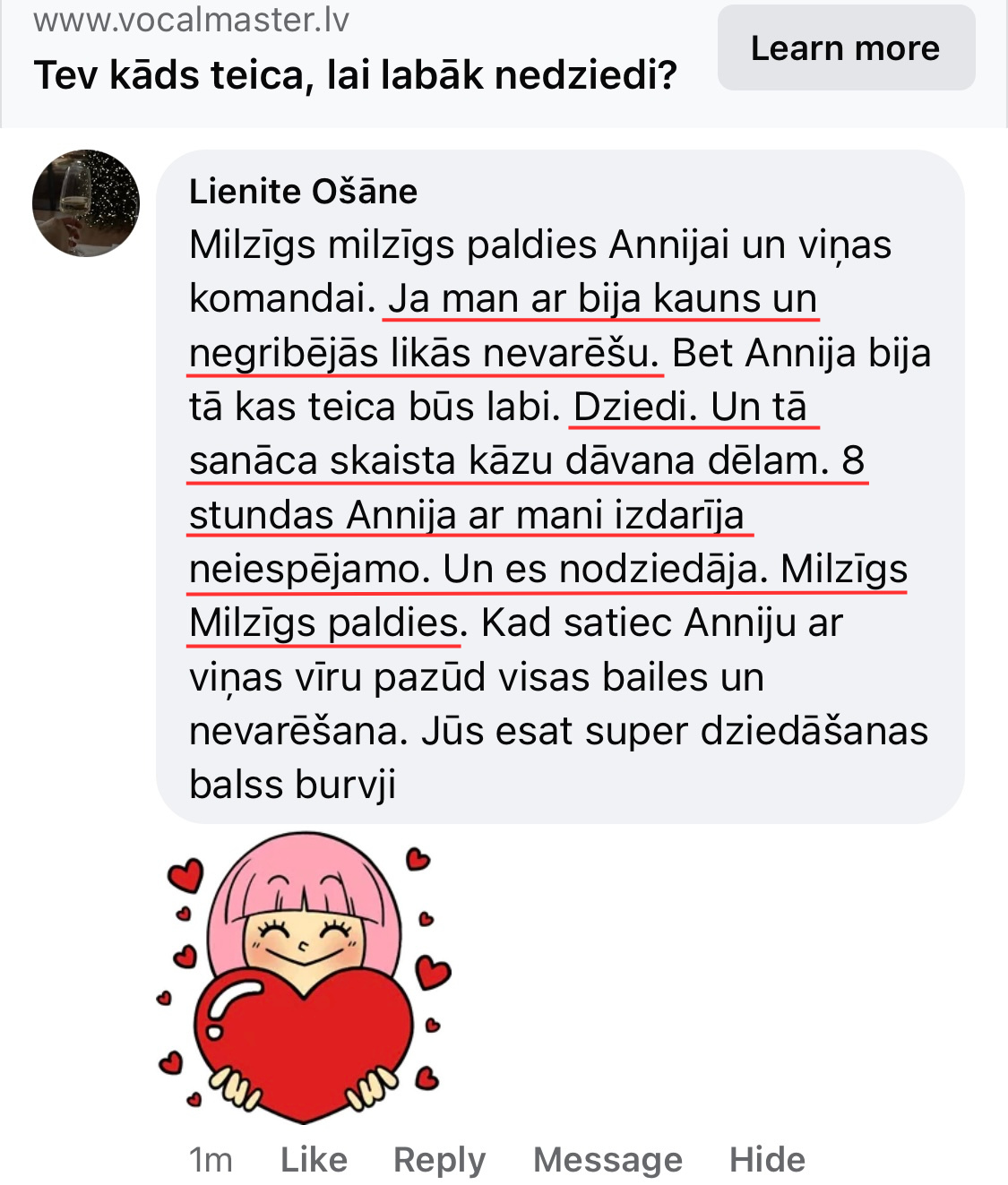
Task: Tap the Learn more button
Action: tap(845, 48)
